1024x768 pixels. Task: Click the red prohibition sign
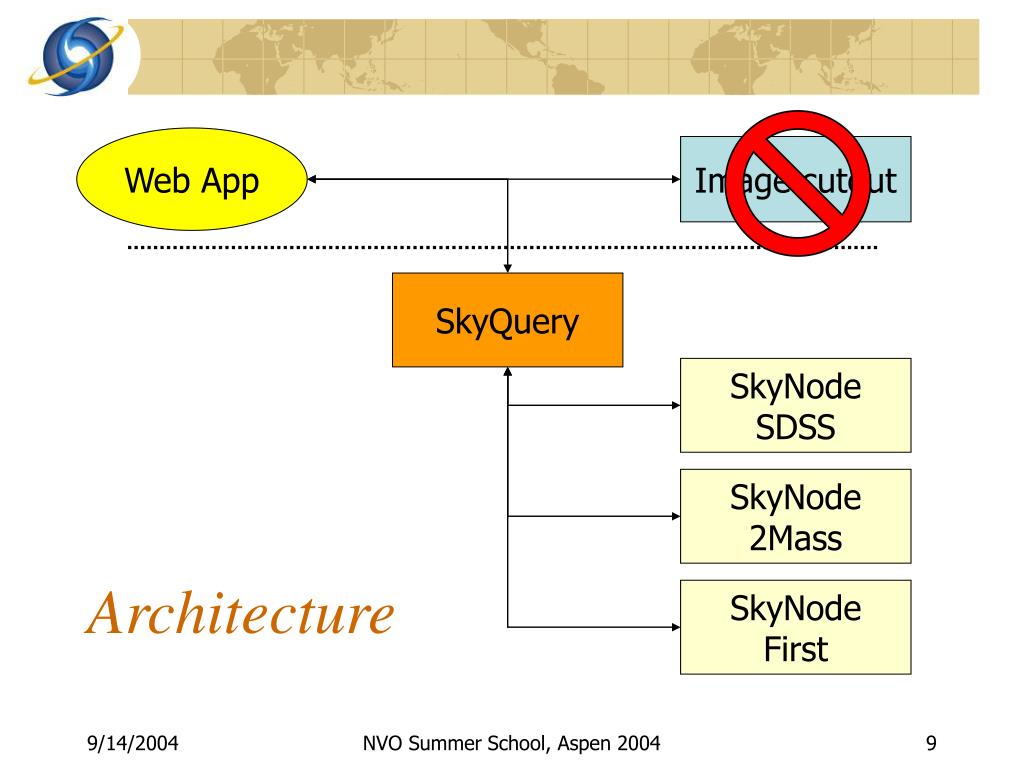[797, 183]
